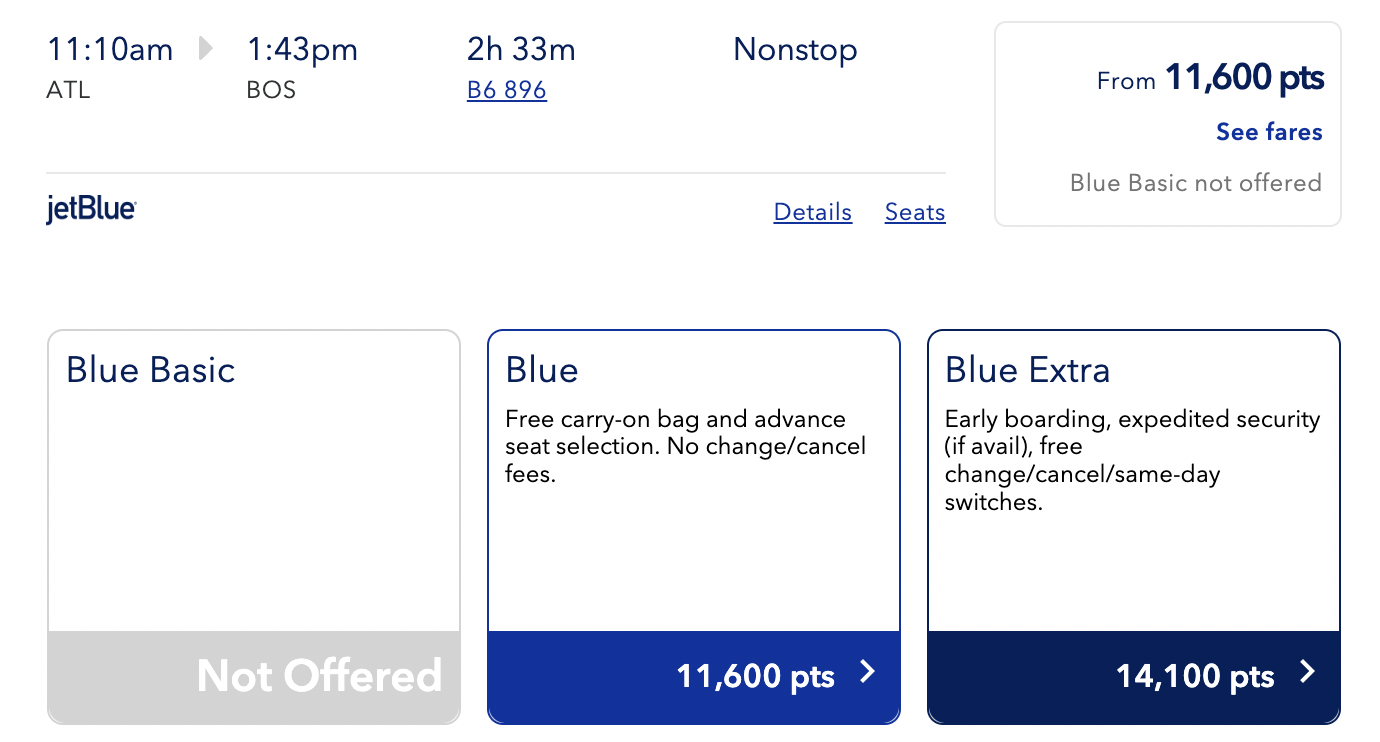Click the 'Blue Basic not offered' notice
Screen dimensions: 1380x742
(1196, 183)
